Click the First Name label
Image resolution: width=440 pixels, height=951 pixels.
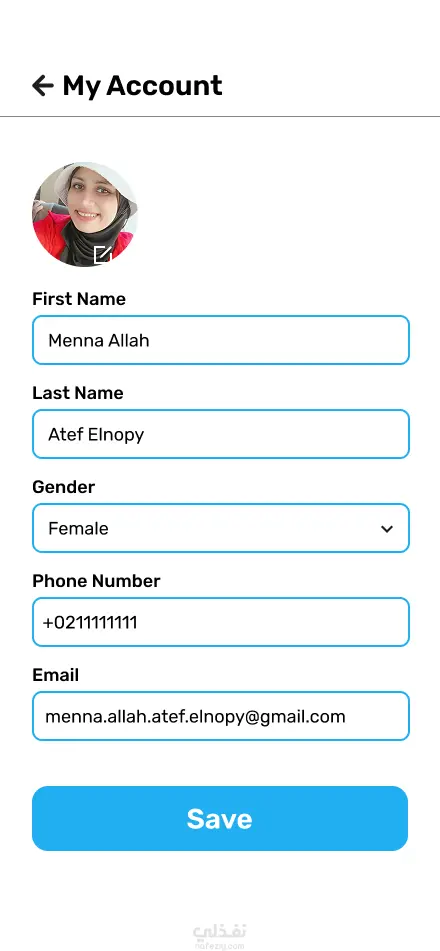[x=79, y=299]
